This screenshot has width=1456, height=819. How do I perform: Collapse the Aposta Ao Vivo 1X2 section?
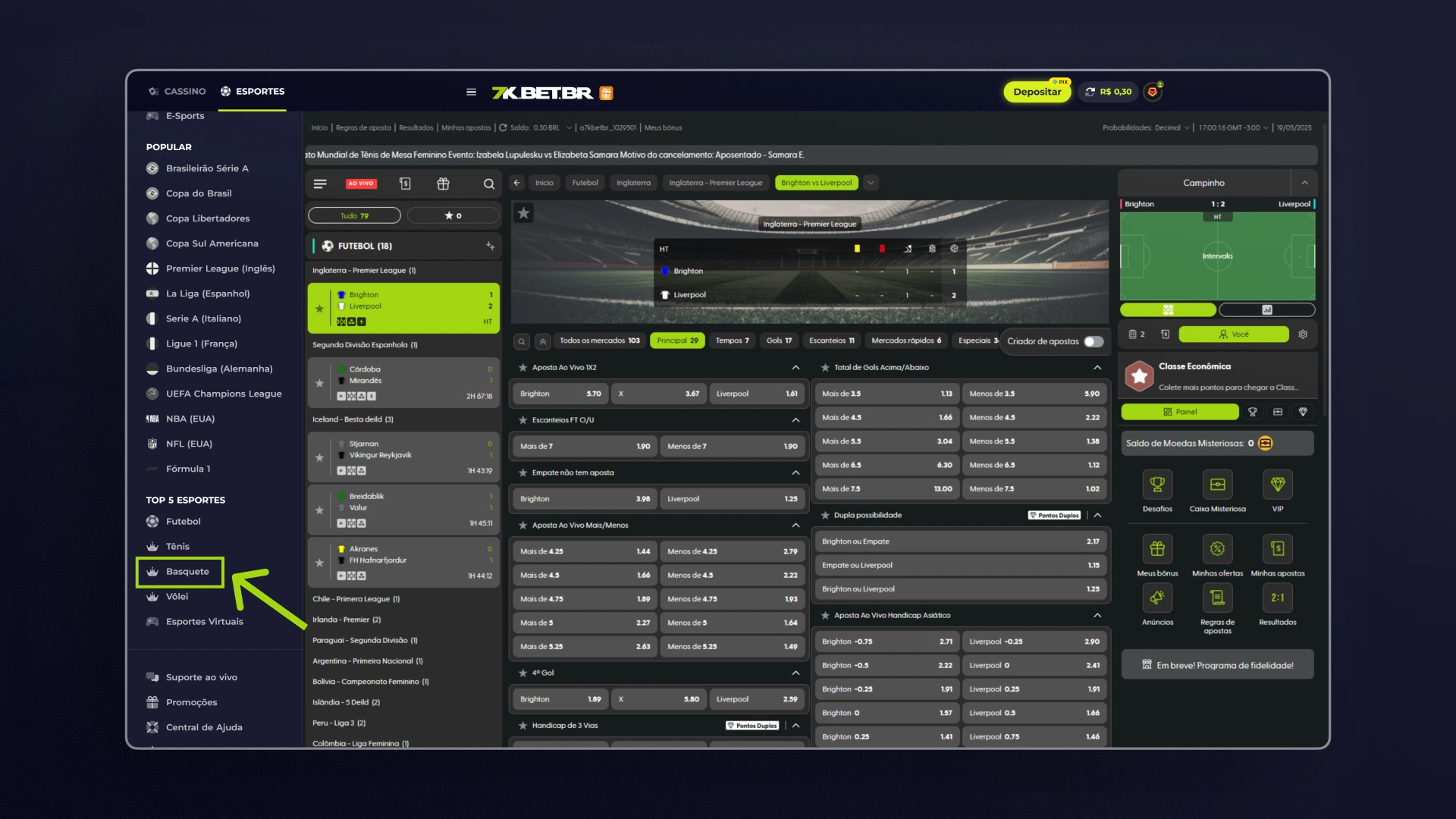pos(795,368)
